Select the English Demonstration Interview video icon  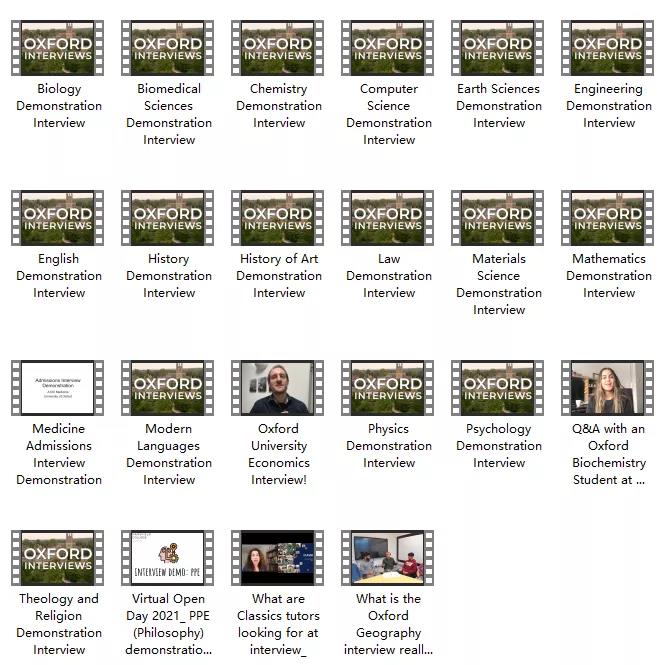tap(57, 218)
